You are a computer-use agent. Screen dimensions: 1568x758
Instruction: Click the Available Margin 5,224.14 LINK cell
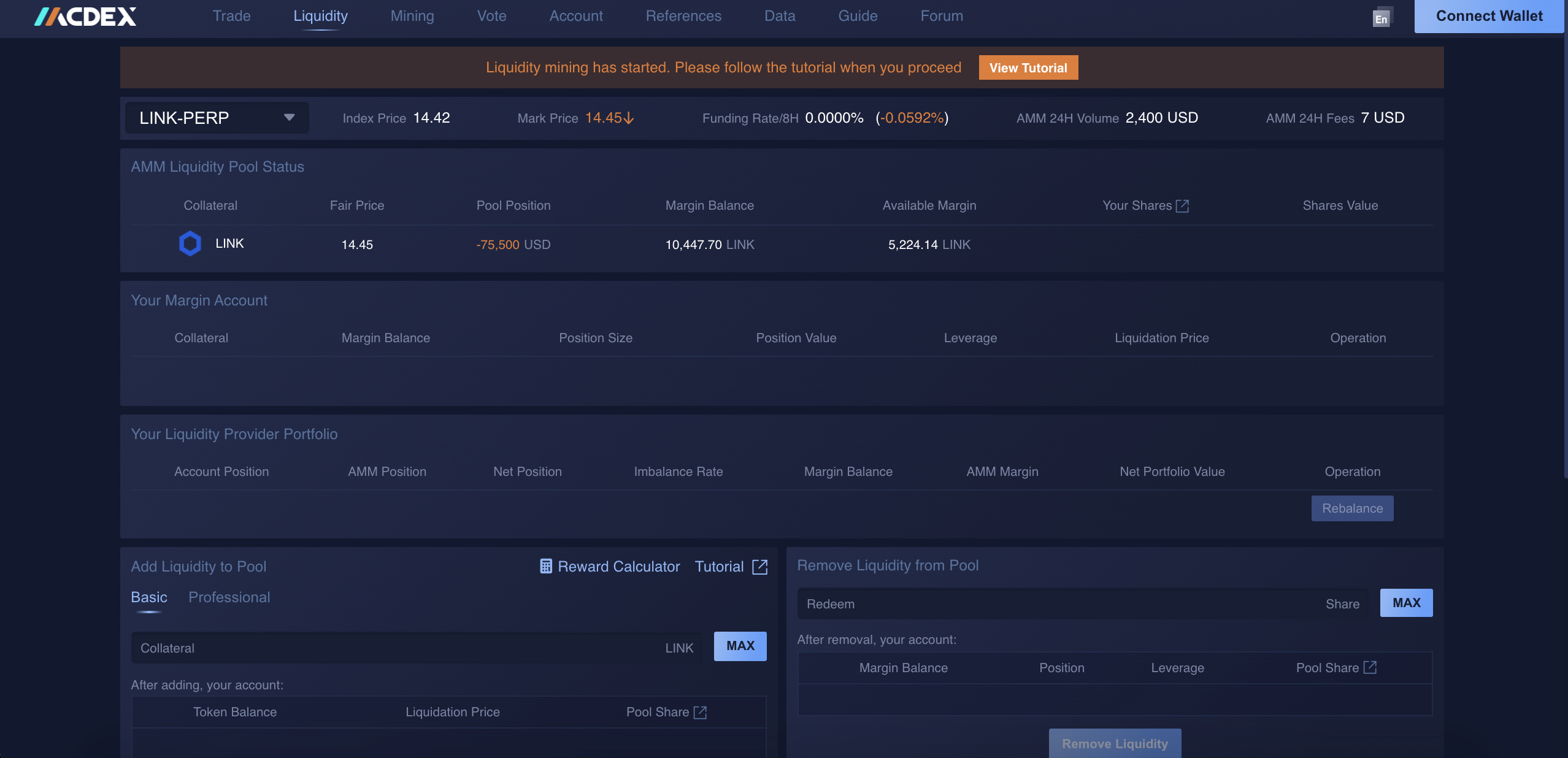click(x=929, y=245)
